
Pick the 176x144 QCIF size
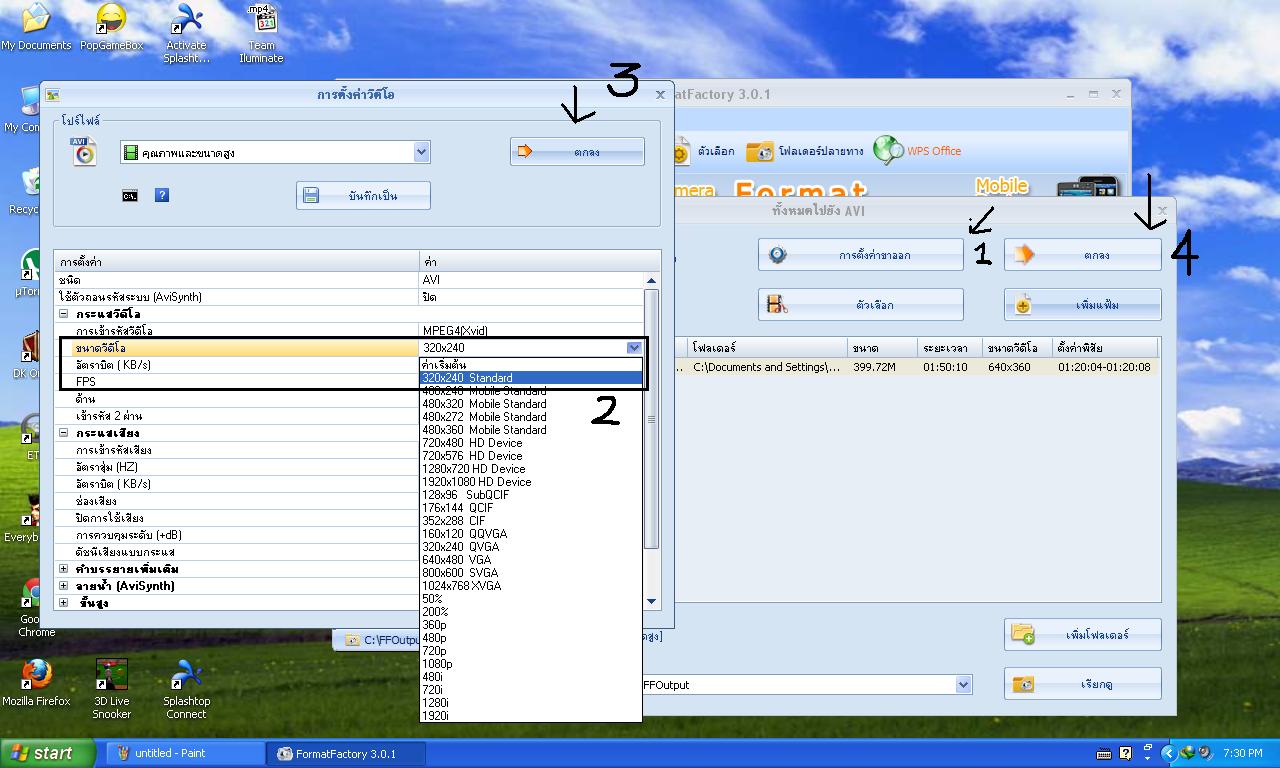(x=531, y=508)
